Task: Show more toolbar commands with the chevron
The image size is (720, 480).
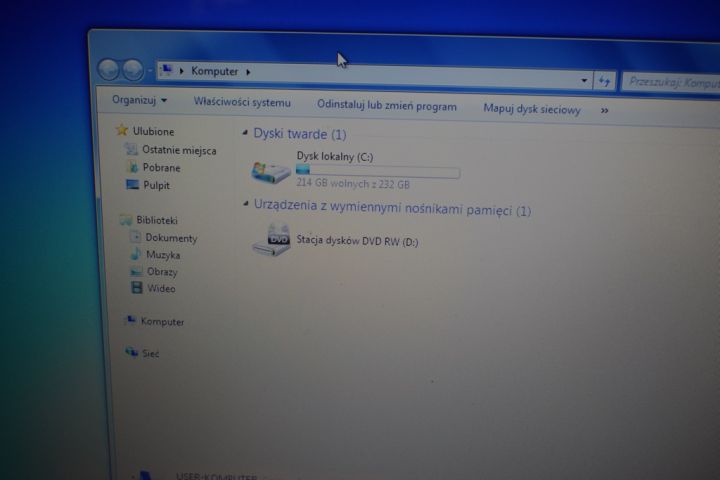Action: click(604, 110)
